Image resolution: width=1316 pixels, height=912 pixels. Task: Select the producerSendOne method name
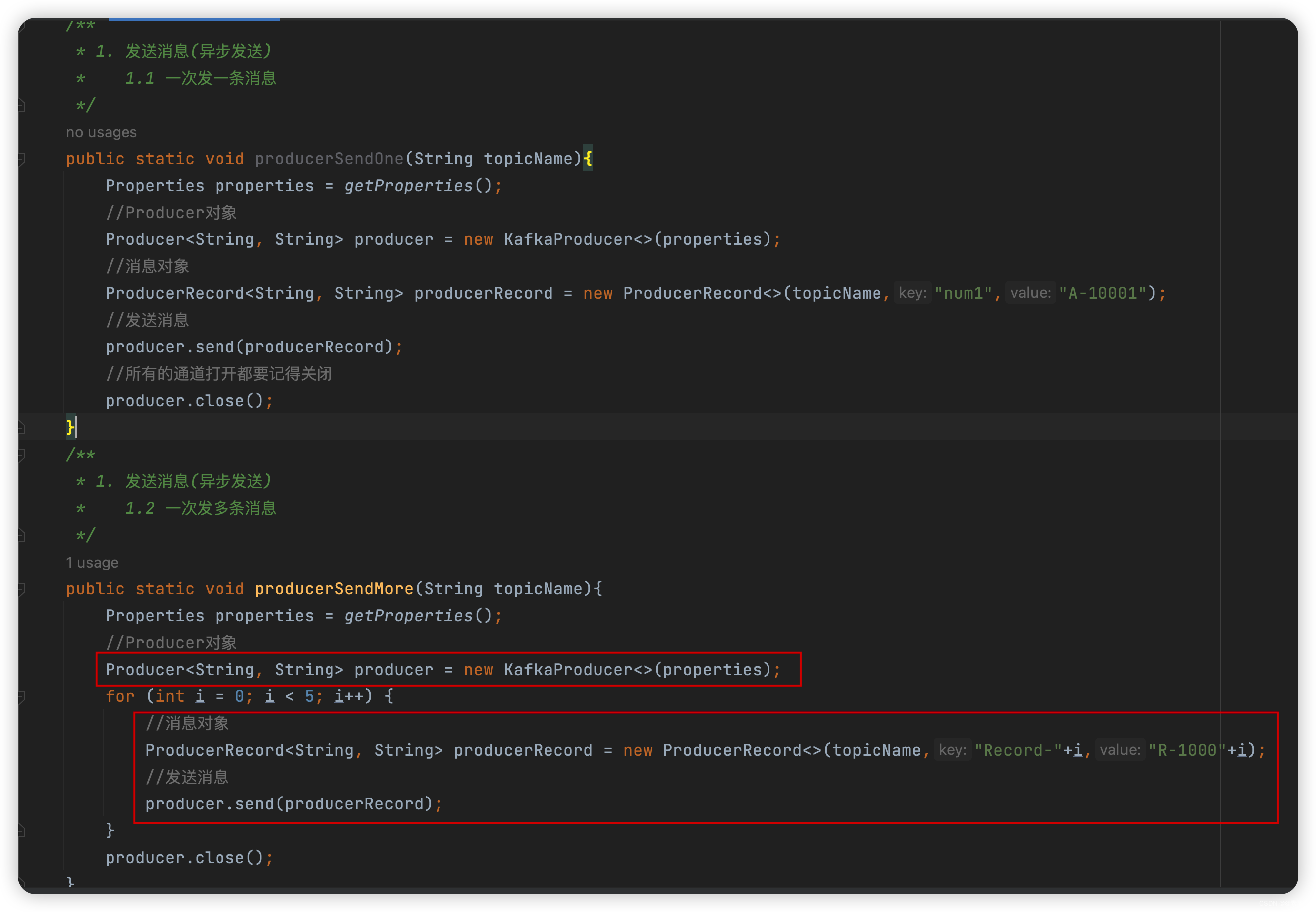[x=329, y=159]
